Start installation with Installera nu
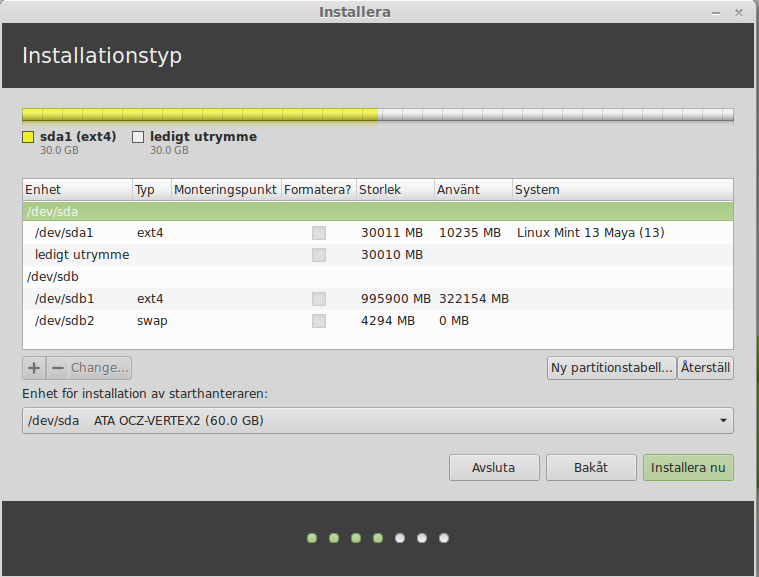The width and height of the screenshot is (759, 577). point(688,468)
